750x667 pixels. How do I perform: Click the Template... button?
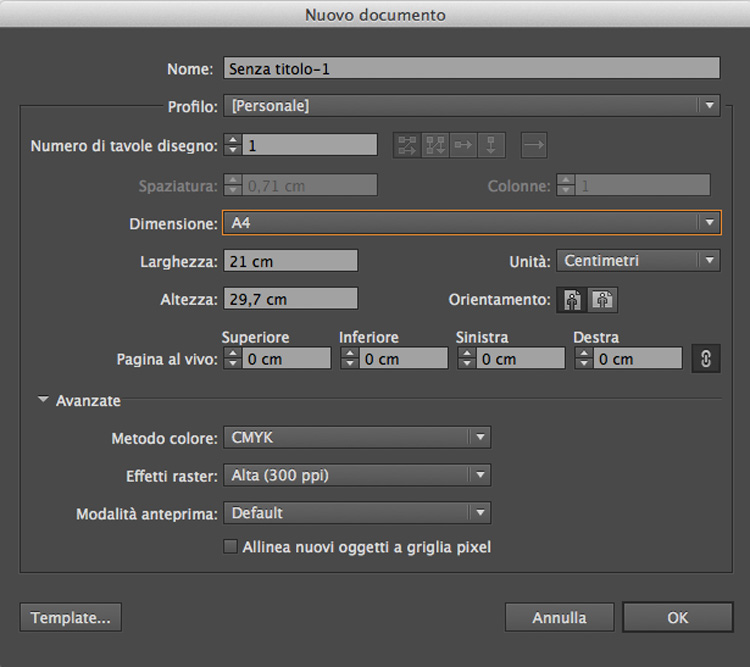pyautogui.click(x=70, y=618)
